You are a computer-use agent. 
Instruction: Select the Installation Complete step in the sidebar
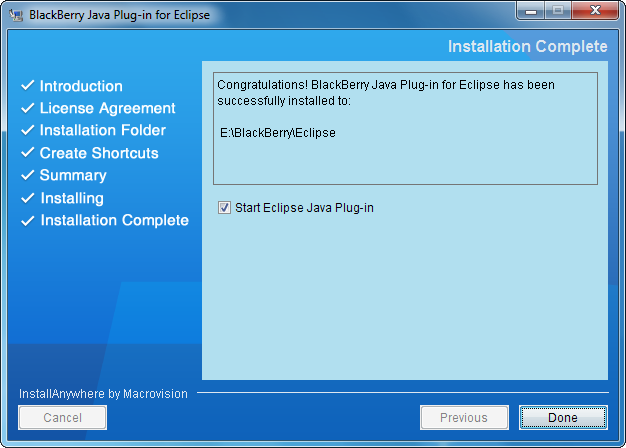[x=115, y=220]
